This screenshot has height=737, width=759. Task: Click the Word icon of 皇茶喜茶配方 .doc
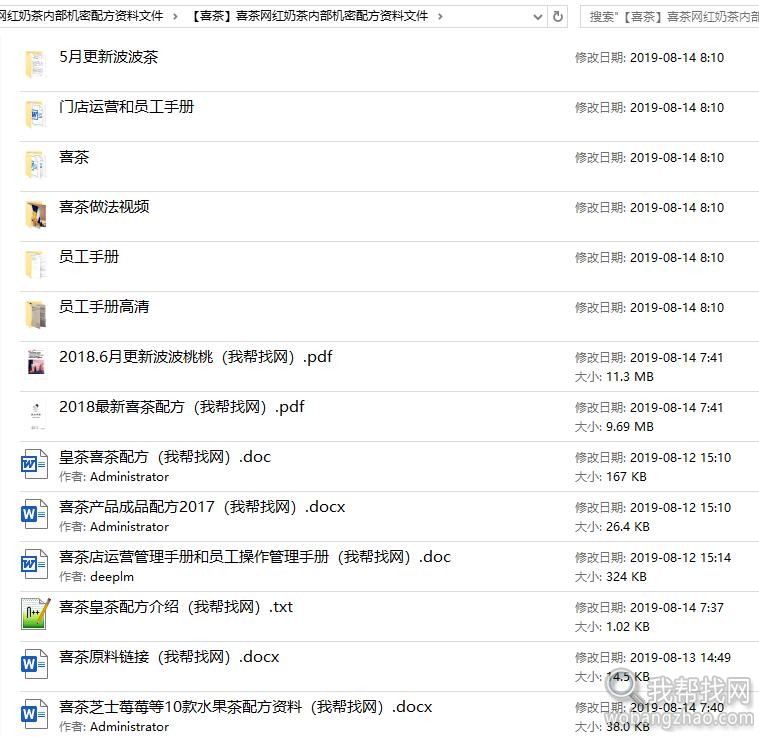tap(34, 465)
